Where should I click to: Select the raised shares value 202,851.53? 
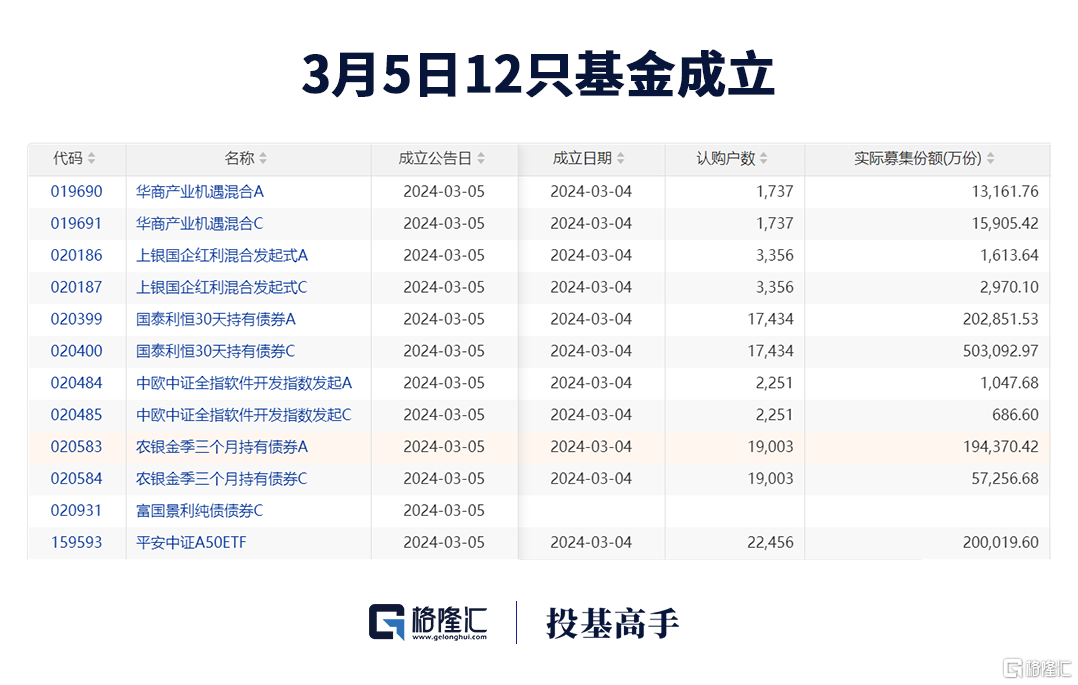pyautogui.click(x=1000, y=319)
